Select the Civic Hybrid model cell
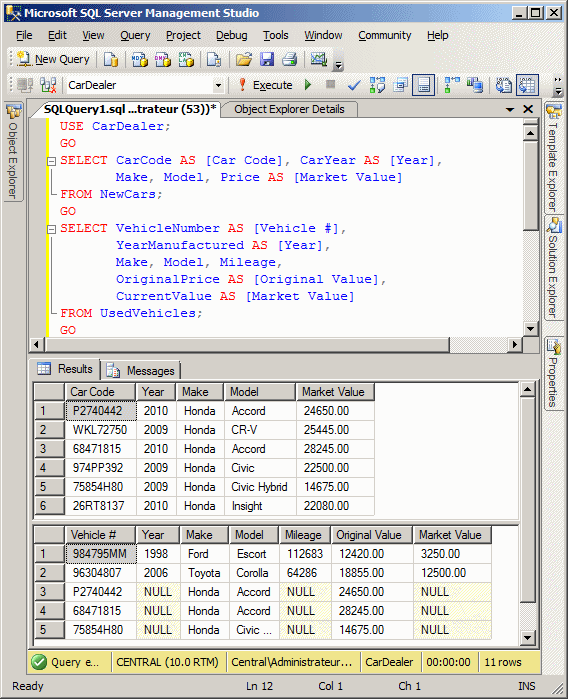Image resolution: width=568 pixels, height=699 pixels. click(x=260, y=487)
